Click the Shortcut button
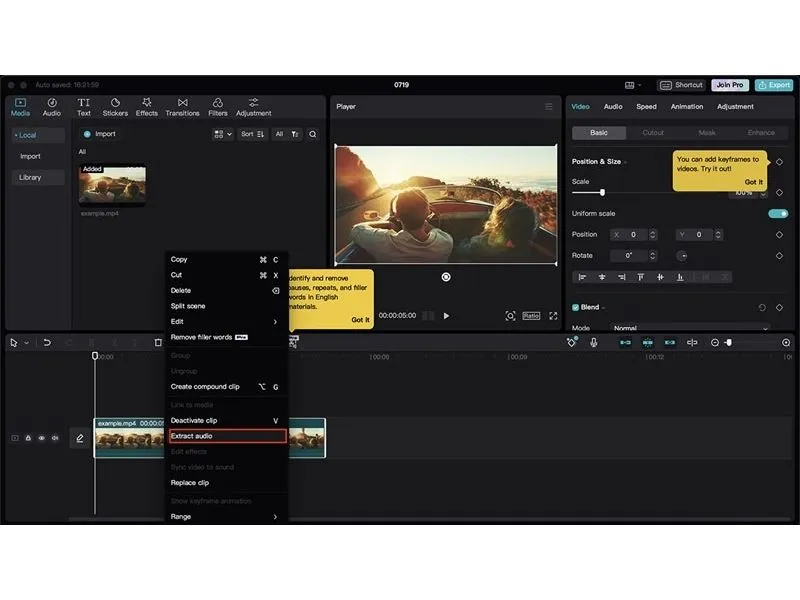 (x=682, y=85)
